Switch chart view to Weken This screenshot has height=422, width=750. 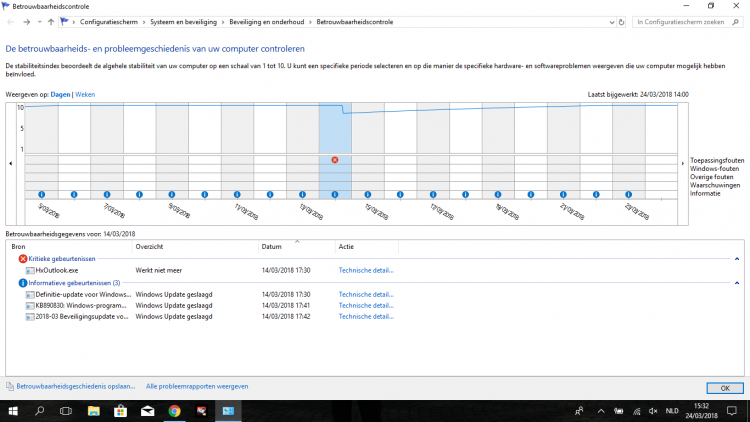(x=85, y=94)
